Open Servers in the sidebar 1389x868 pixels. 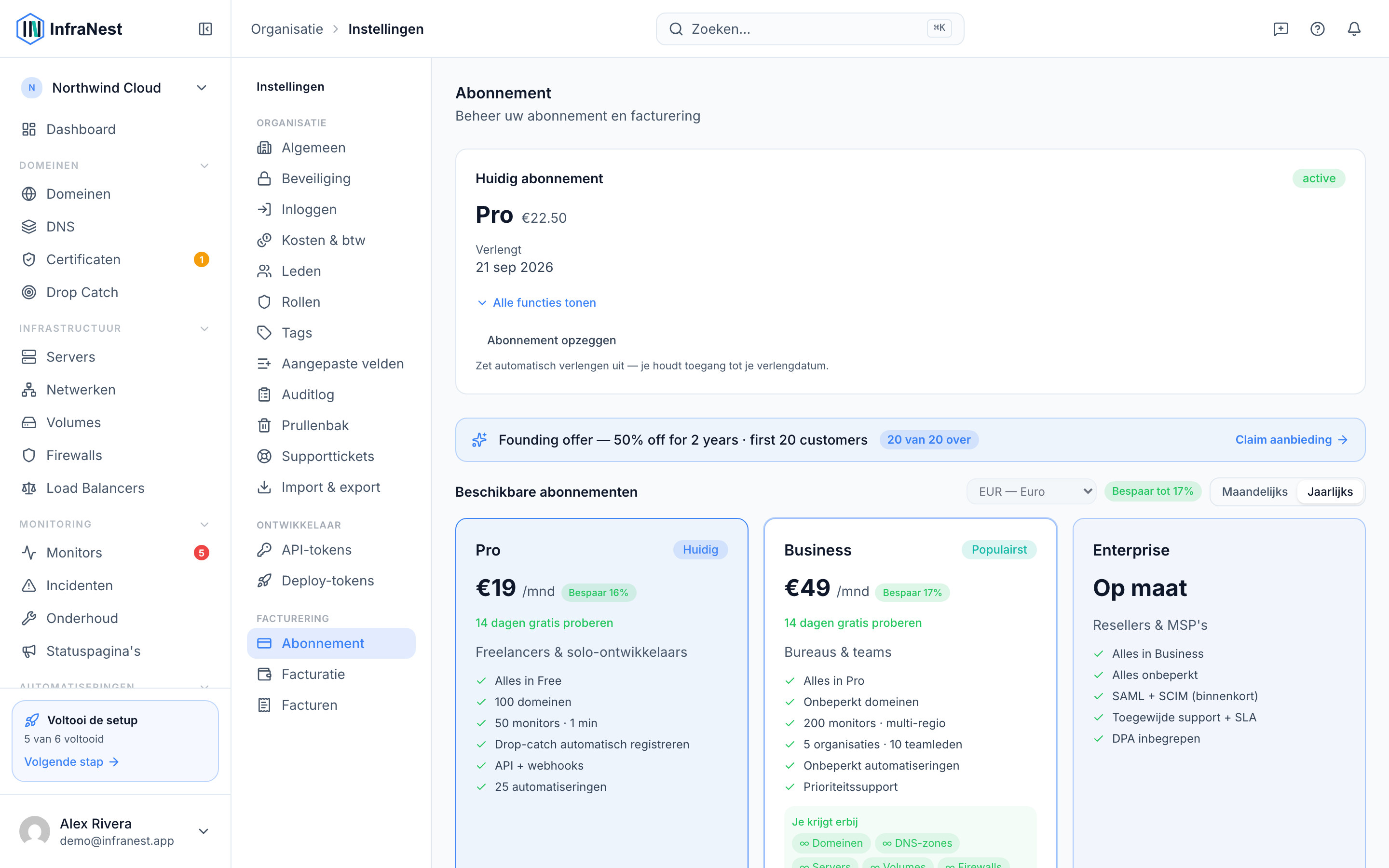coord(115,357)
